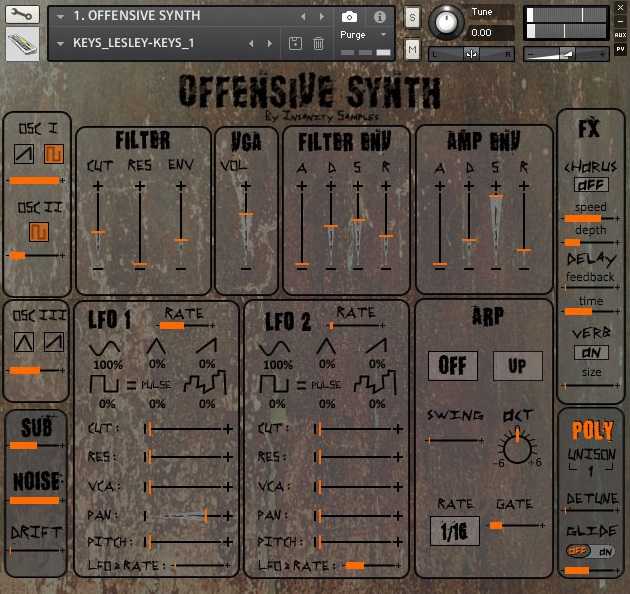
Task: Click the instrument thumbnail icon
Action: 22,44
